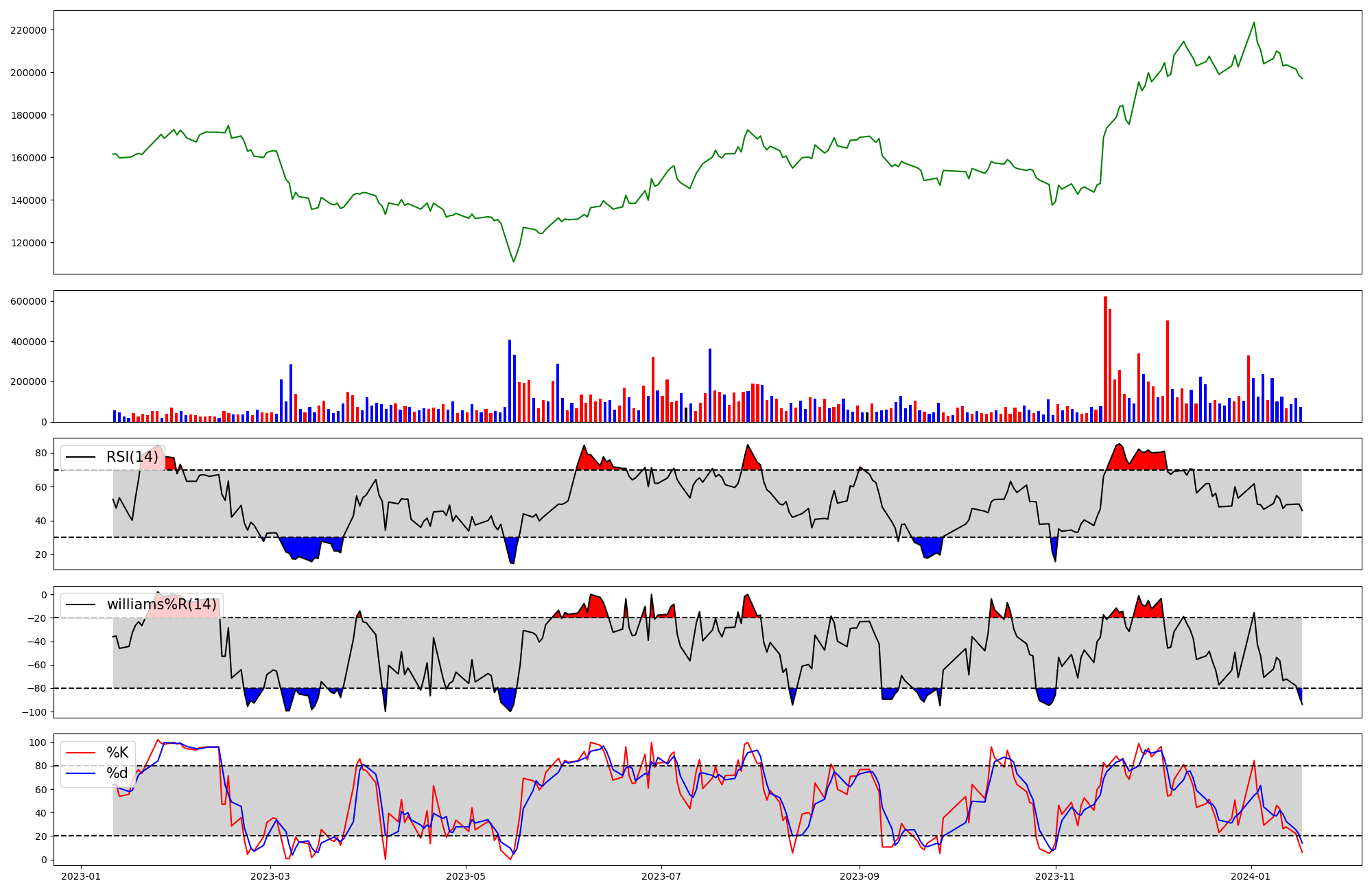Click the 2023-09 x-axis date label
1372x892 pixels.
tap(860, 876)
